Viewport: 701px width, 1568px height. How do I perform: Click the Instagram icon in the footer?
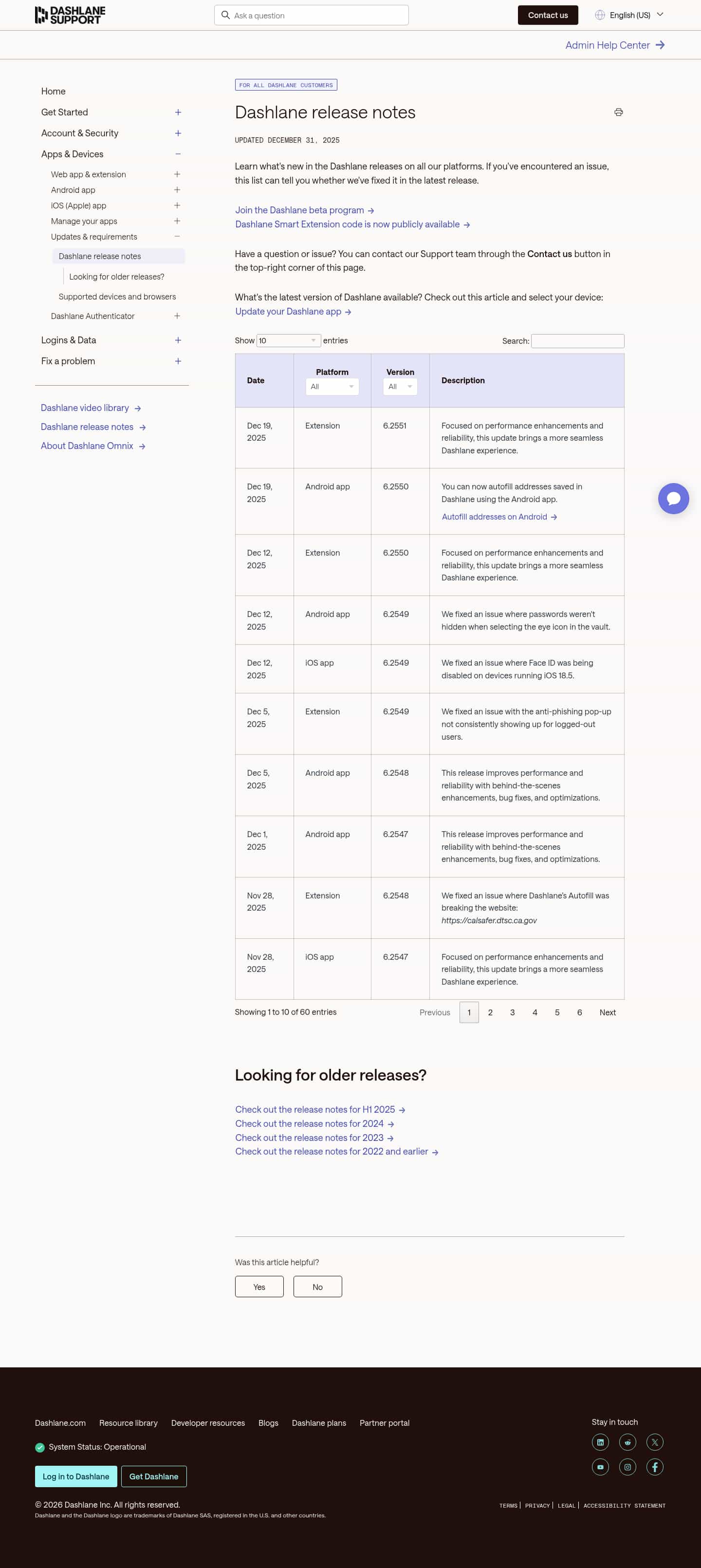(627, 1467)
